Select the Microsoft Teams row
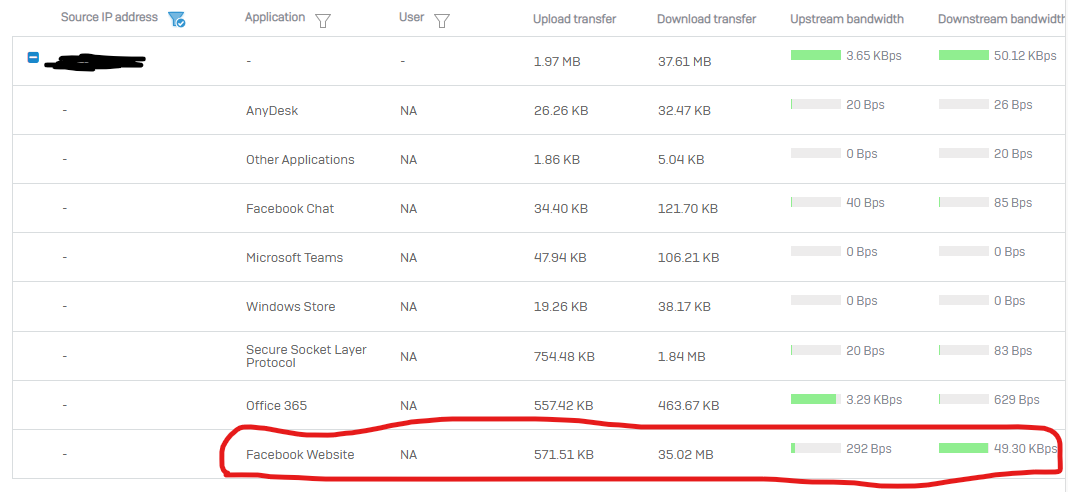The width and height of the screenshot is (1068, 492). point(538,257)
